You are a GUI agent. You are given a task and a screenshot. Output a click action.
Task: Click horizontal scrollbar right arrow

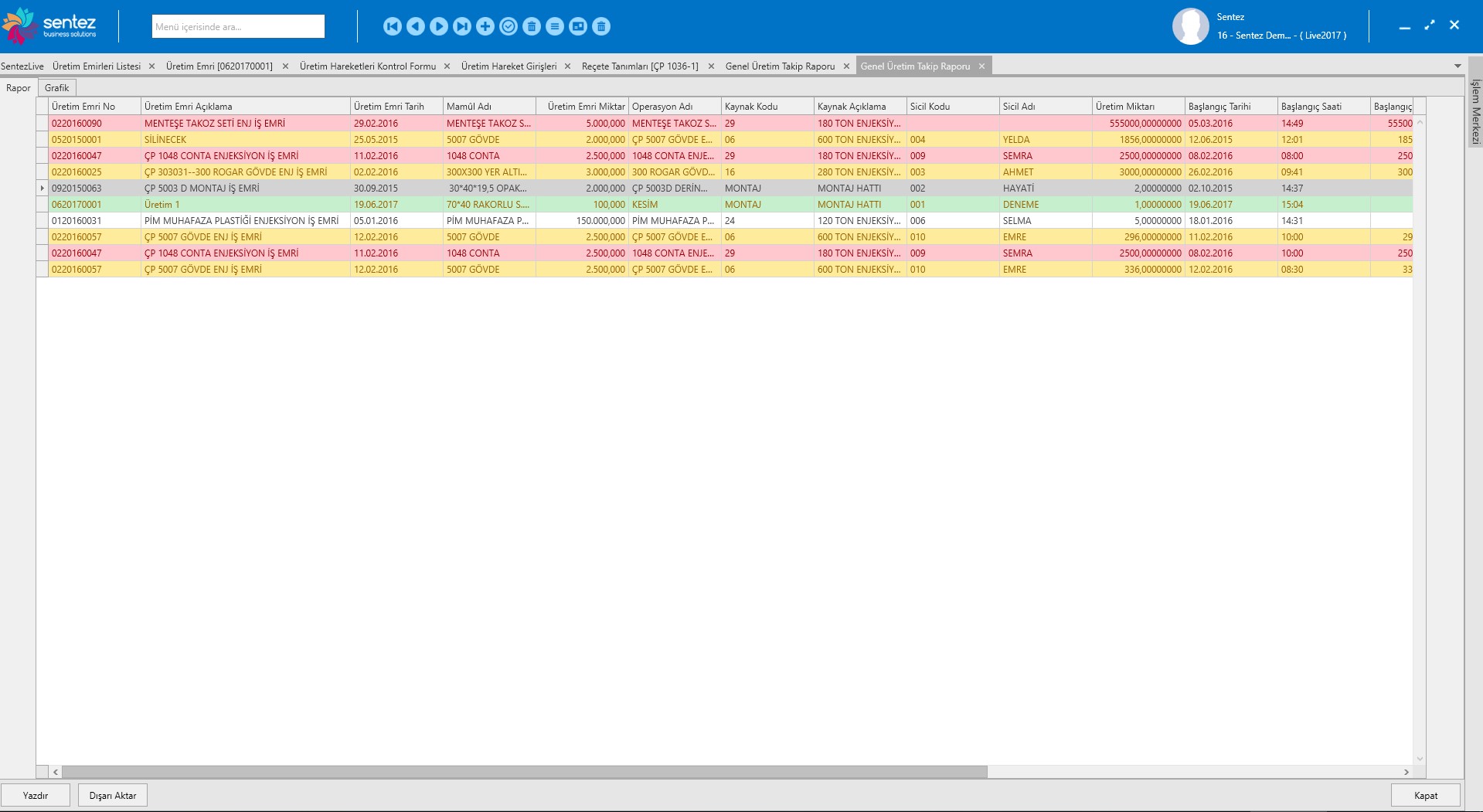(x=1406, y=772)
